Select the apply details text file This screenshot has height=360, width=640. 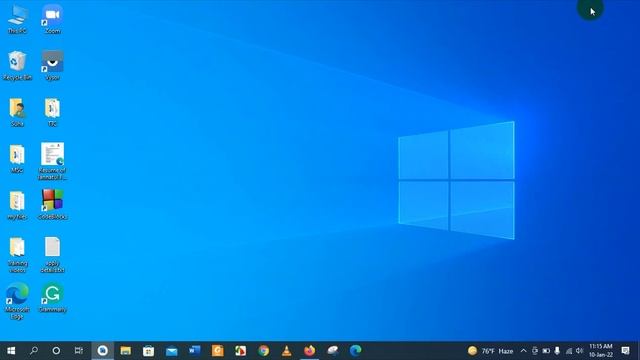[x=52, y=255]
